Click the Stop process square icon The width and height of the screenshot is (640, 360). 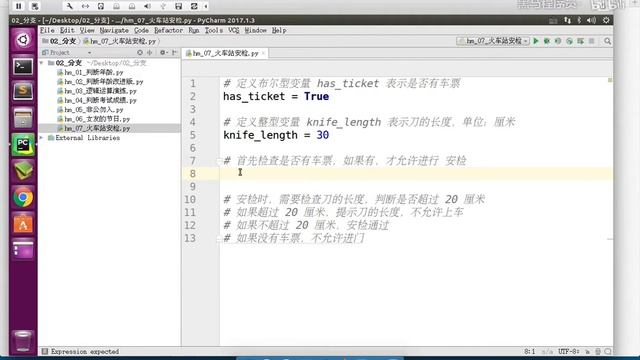(x=591, y=41)
